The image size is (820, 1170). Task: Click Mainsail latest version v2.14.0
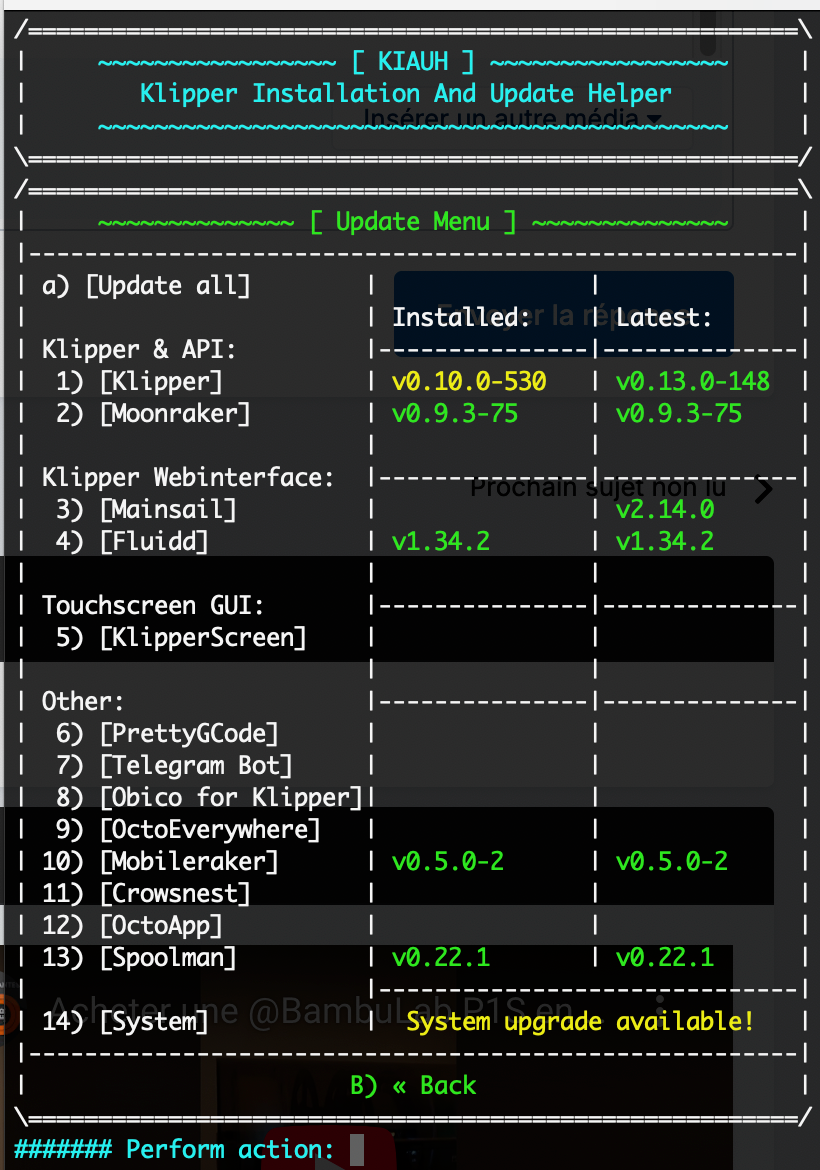coord(665,510)
